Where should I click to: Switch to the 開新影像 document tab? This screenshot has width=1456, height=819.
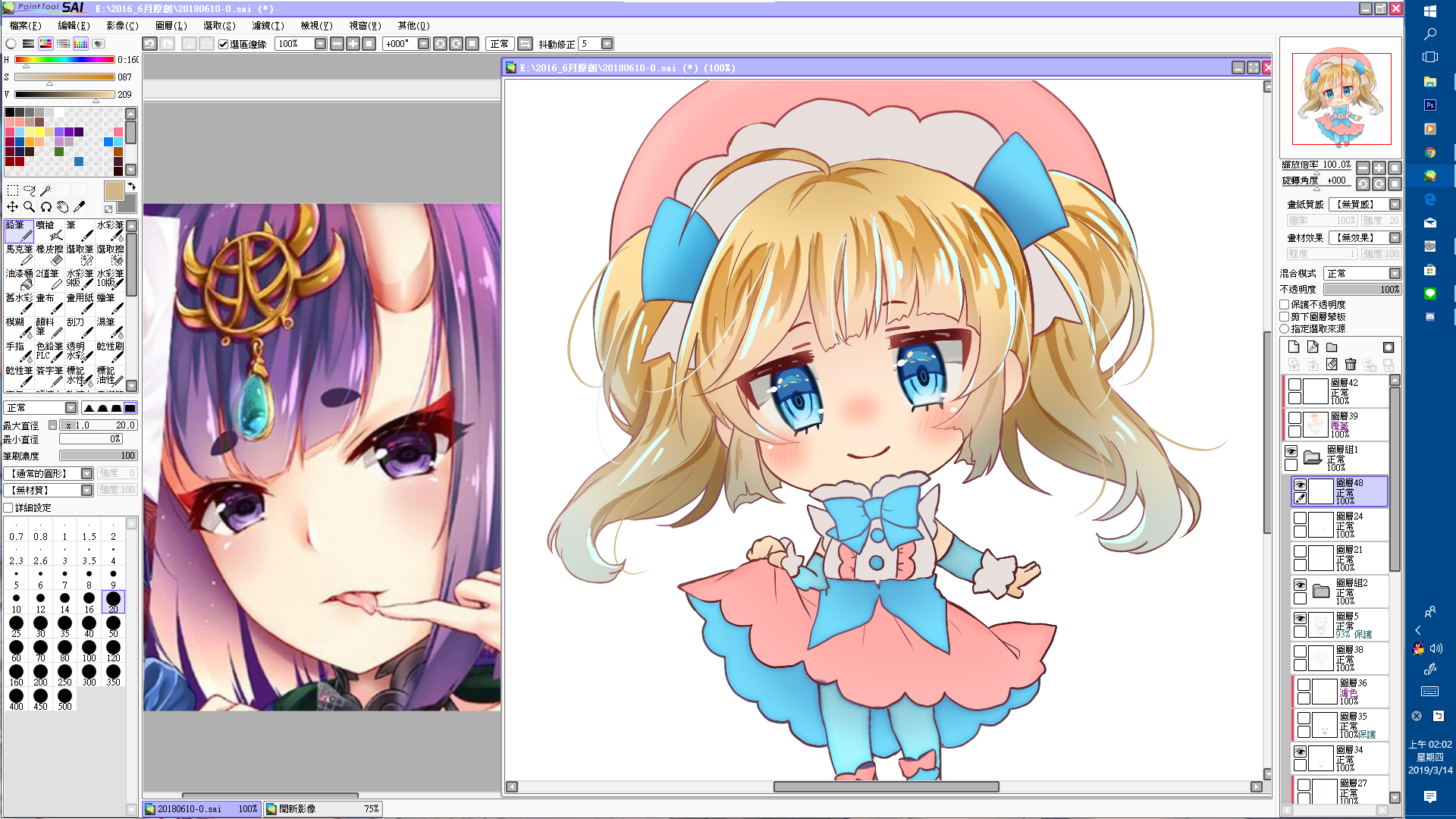click(323, 809)
